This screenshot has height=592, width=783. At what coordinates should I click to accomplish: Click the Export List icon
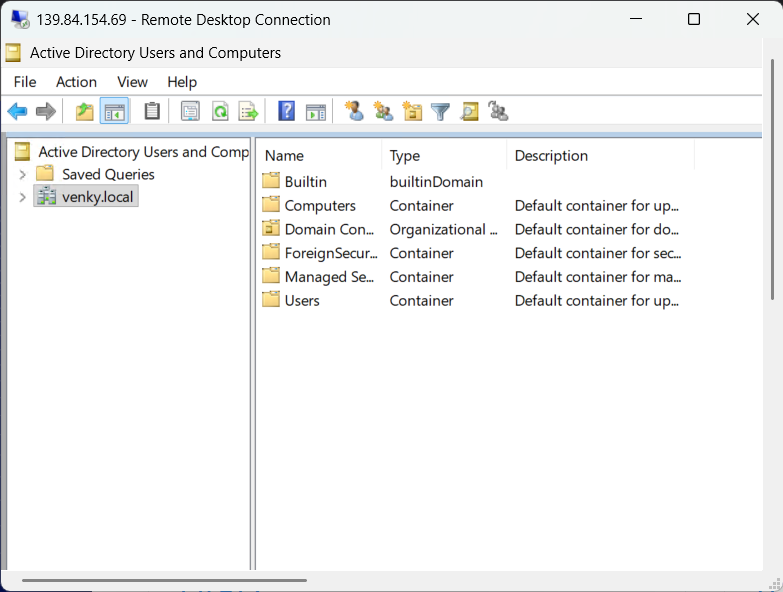tap(248, 111)
